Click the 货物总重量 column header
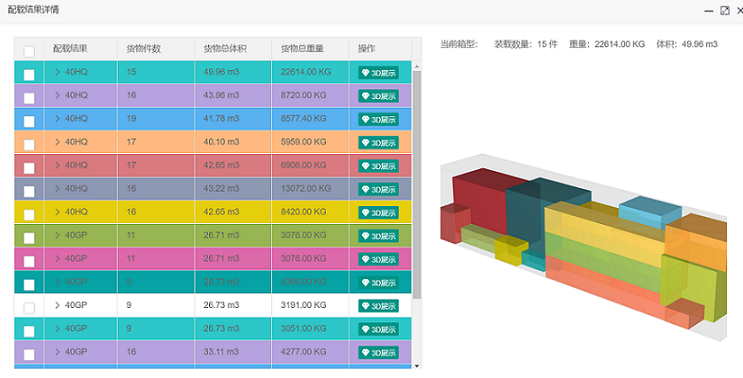The width and height of the screenshot is (743, 378). (302, 48)
